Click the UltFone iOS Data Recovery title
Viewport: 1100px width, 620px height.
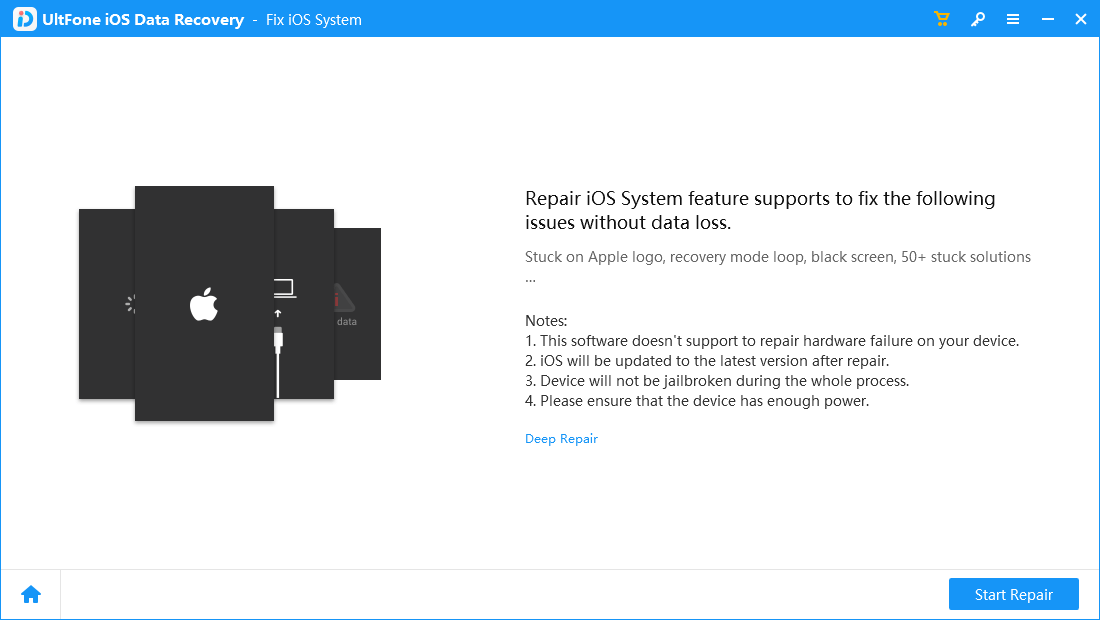coord(142,19)
